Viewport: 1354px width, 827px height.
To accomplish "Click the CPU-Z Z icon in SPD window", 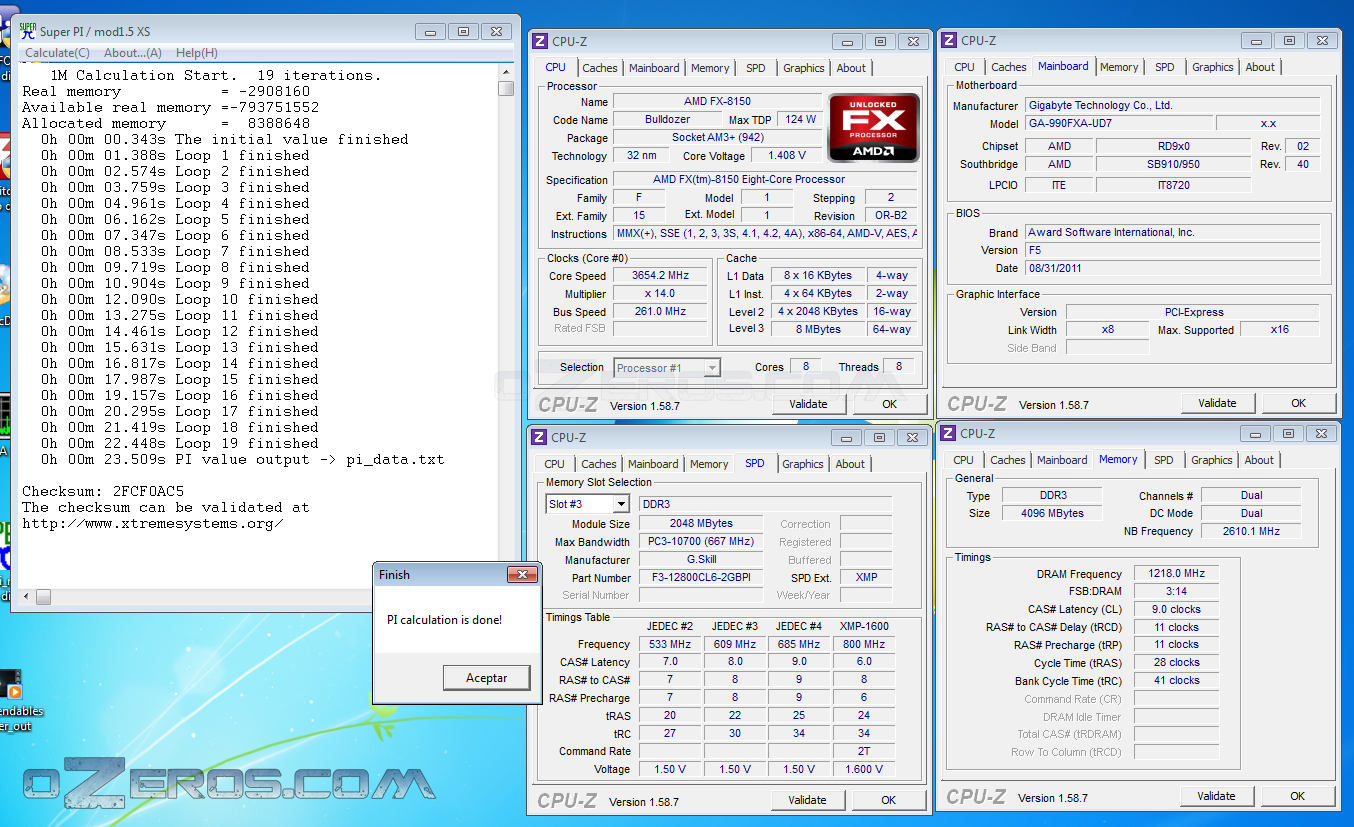I will pyautogui.click(x=539, y=437).
